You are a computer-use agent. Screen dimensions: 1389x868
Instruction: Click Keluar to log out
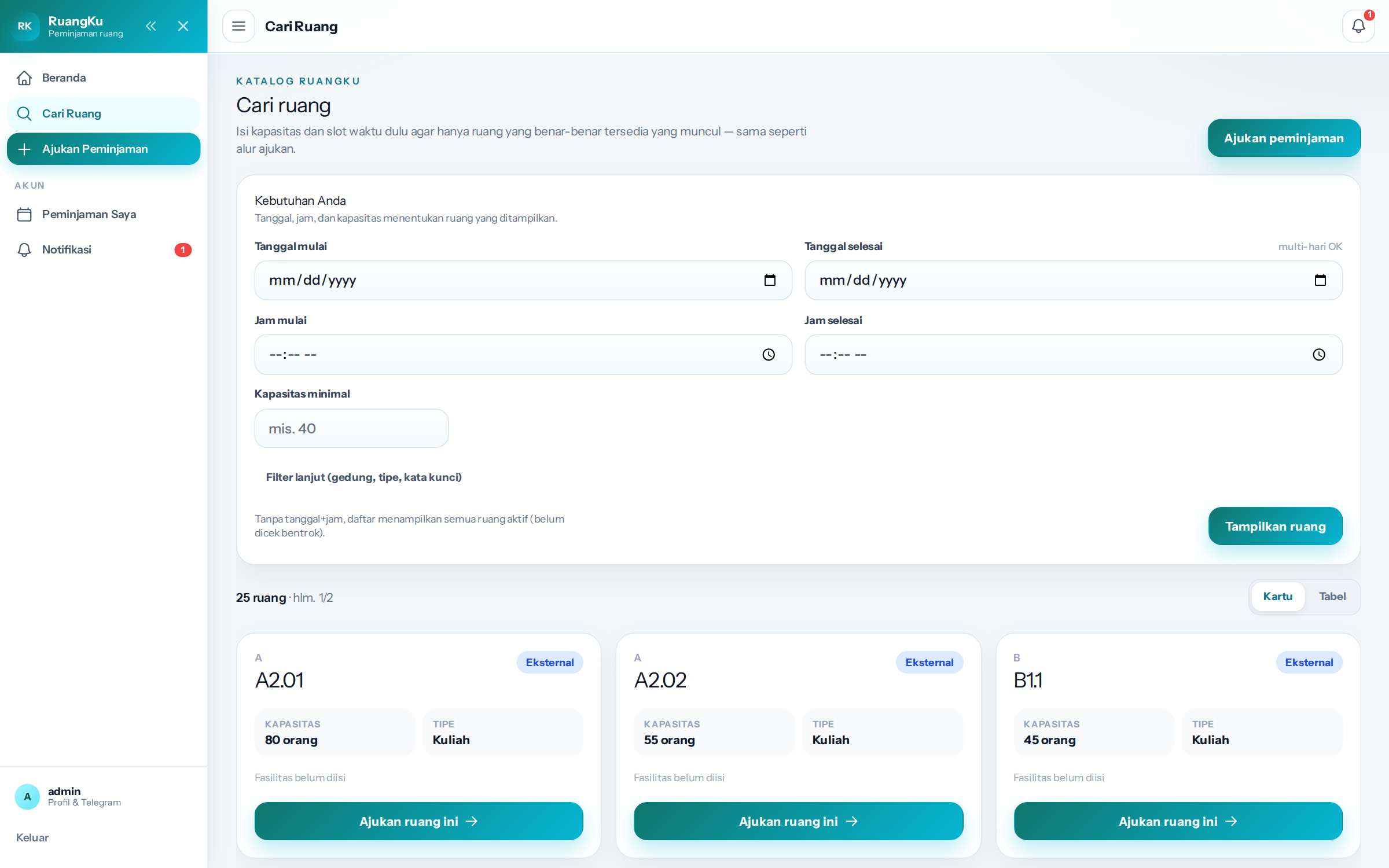32,837
